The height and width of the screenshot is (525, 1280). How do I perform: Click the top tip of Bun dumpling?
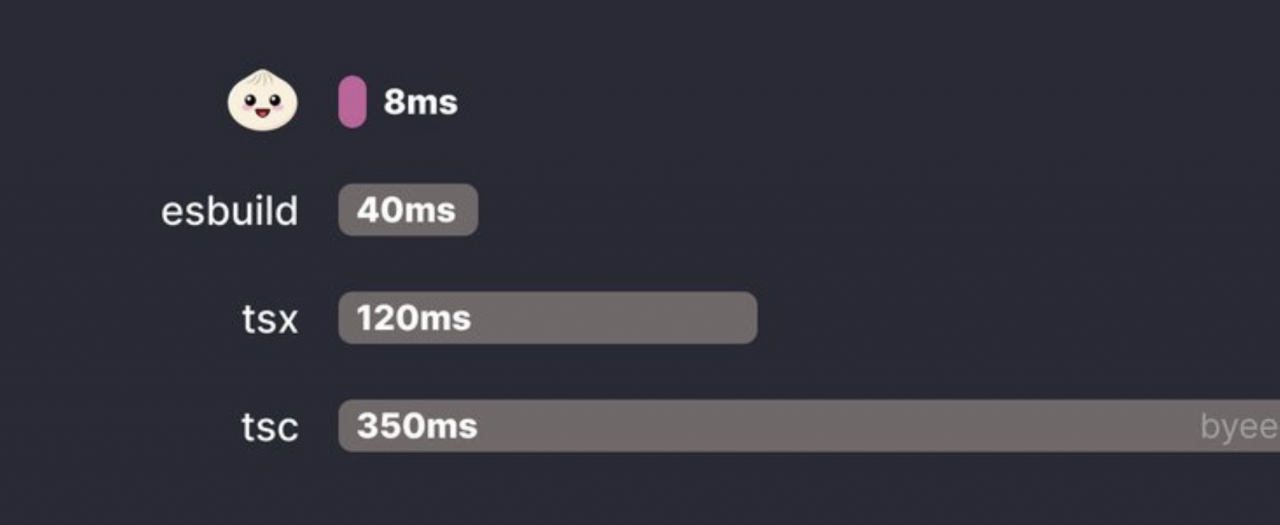tap(263, 72)
